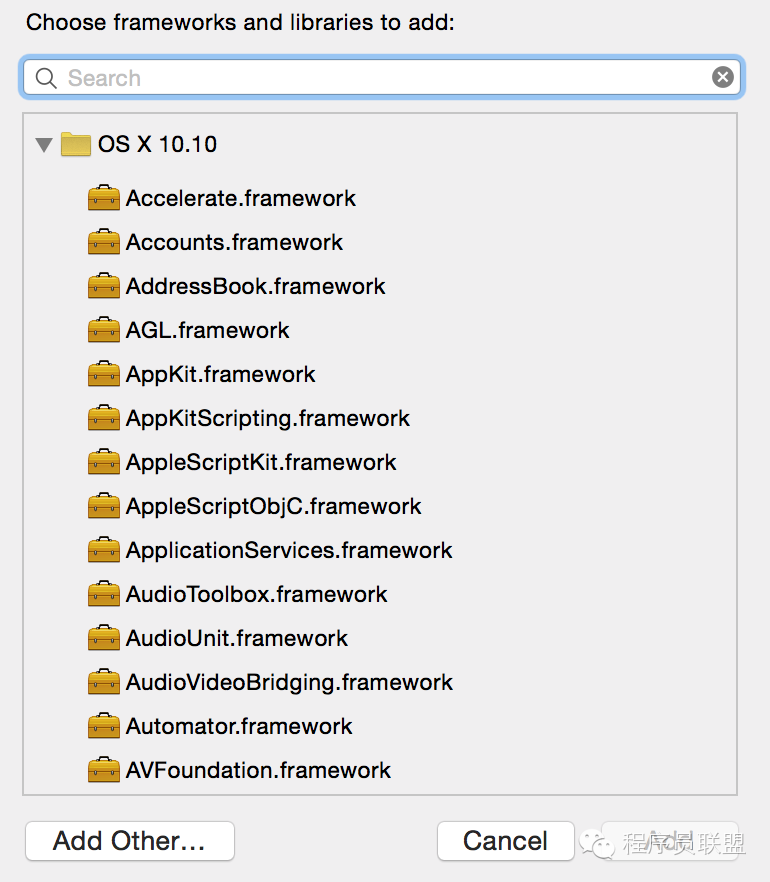770x882 pixels.
Task: Click into the Search field
Action: [382, 77]
